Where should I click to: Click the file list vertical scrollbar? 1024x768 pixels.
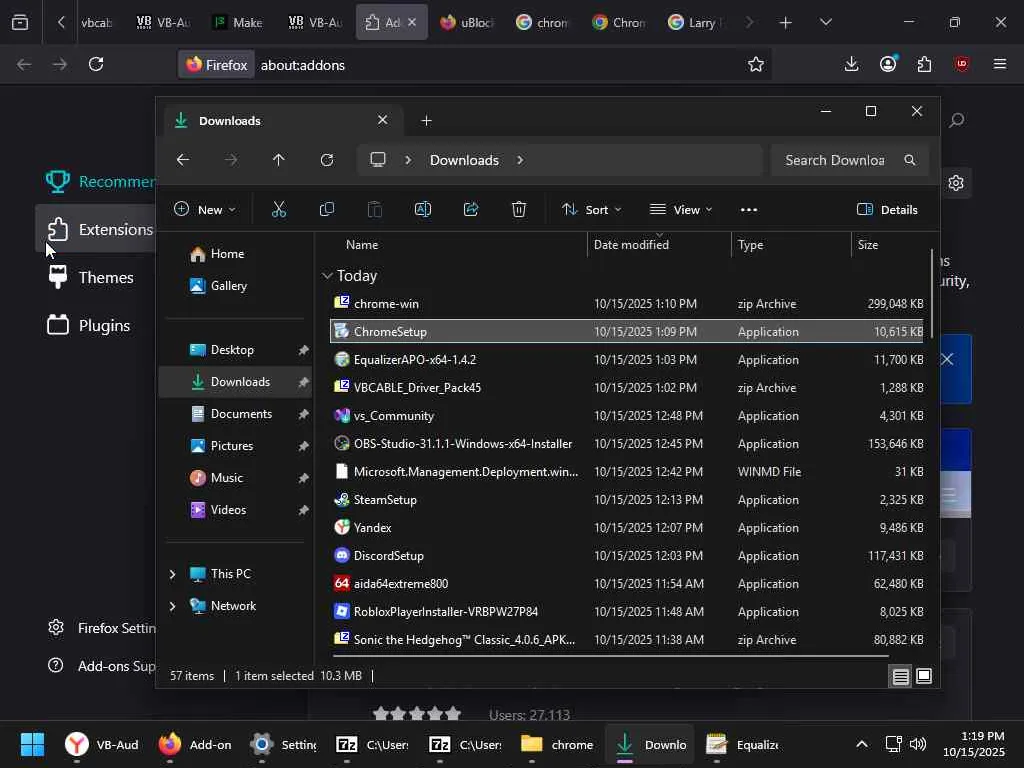(x=931, y=294)
